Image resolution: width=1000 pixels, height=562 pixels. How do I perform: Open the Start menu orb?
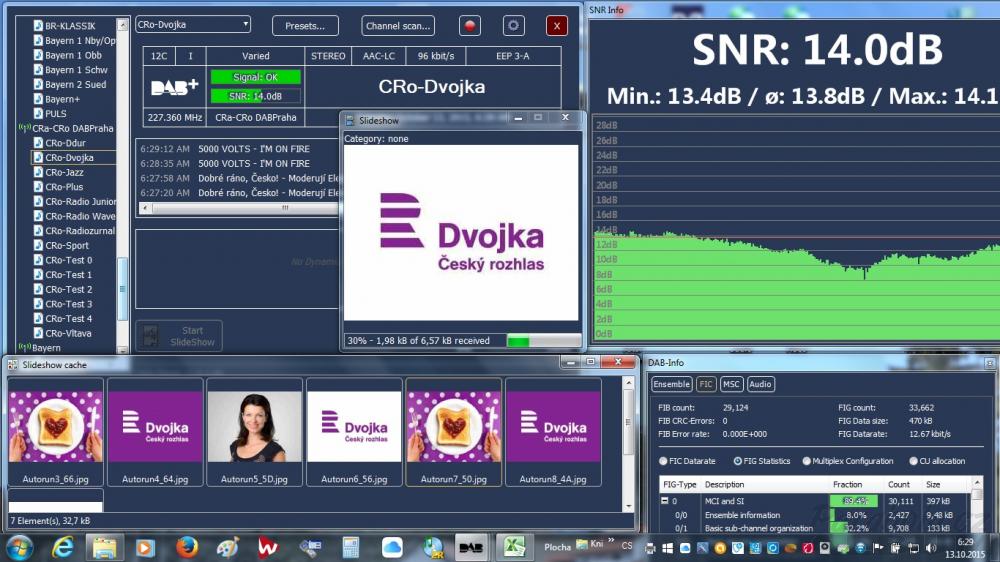pyautogui.click(x=19, y=547)
